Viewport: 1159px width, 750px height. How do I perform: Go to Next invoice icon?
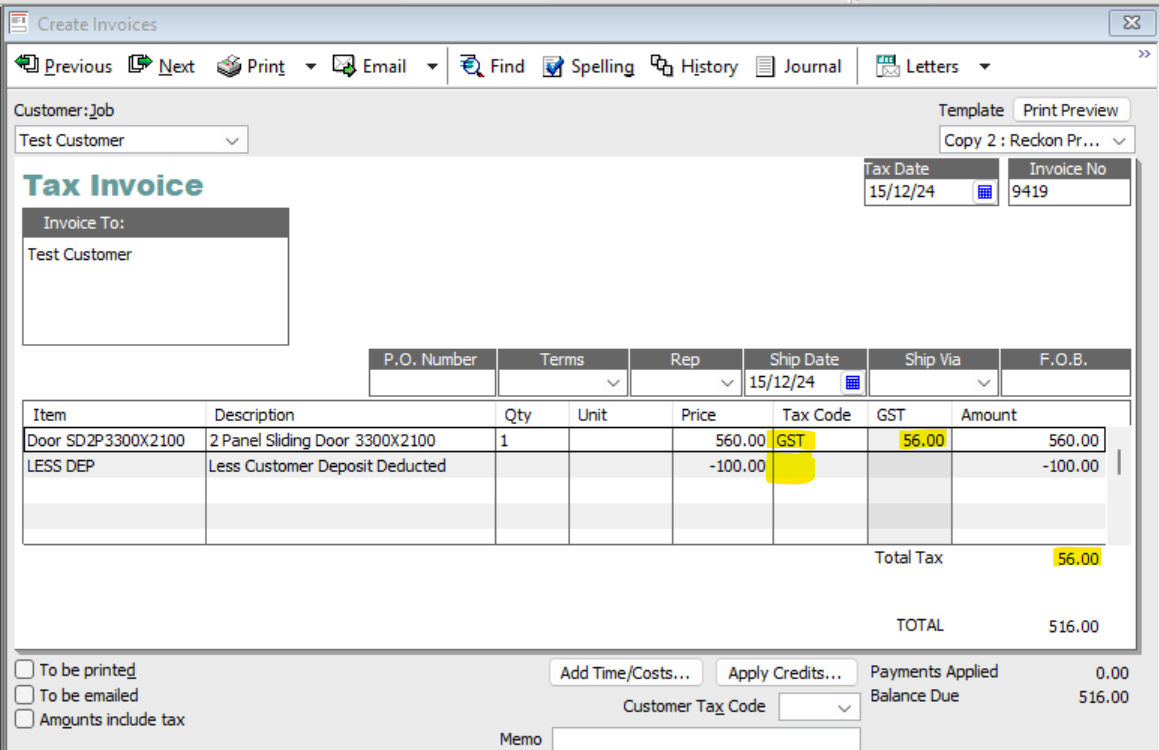point(140,65)
